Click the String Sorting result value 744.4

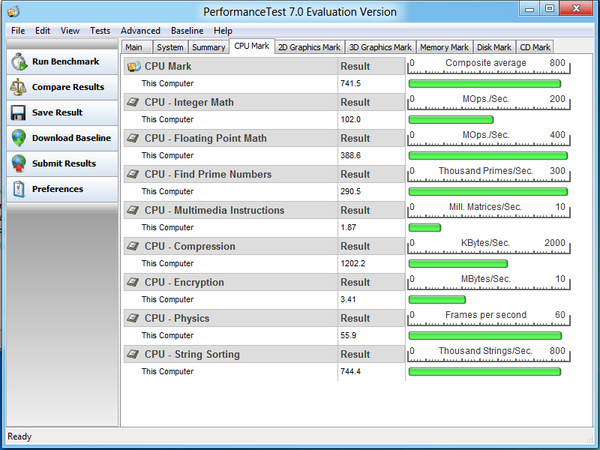[352, 371]
